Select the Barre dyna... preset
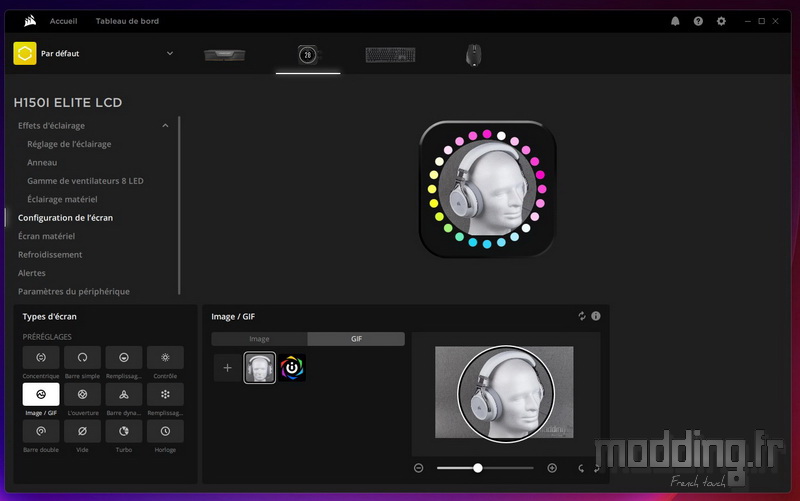 [123, 394]
